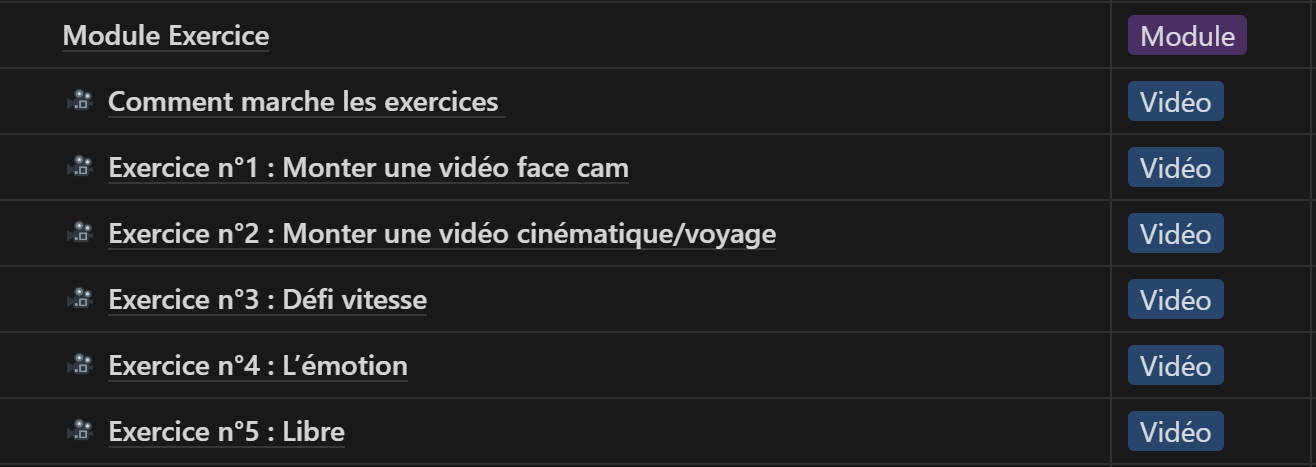This screenshot has width=1316, height=467.
Task: Click Vidéo tag on Comment marche row
Action: coord(1175,102)
